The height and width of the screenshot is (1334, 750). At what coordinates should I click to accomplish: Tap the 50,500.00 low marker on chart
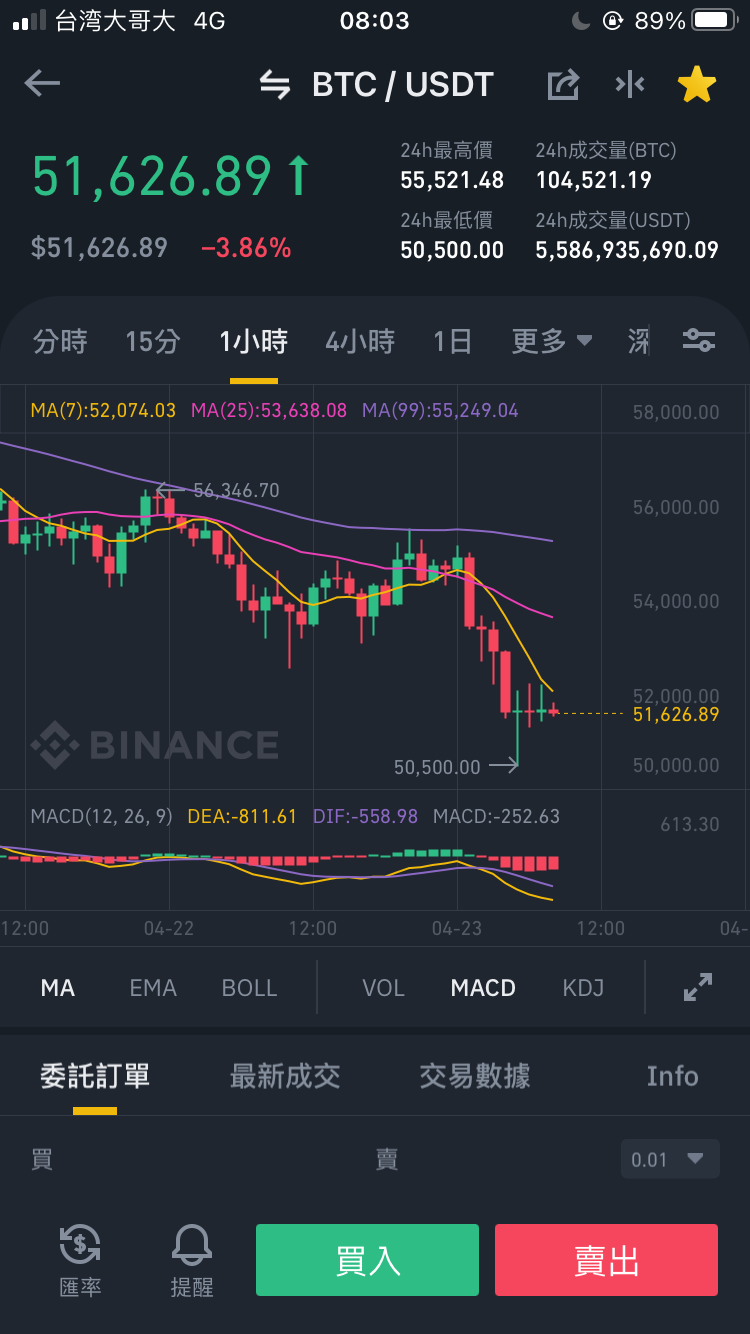coord(437,767)
